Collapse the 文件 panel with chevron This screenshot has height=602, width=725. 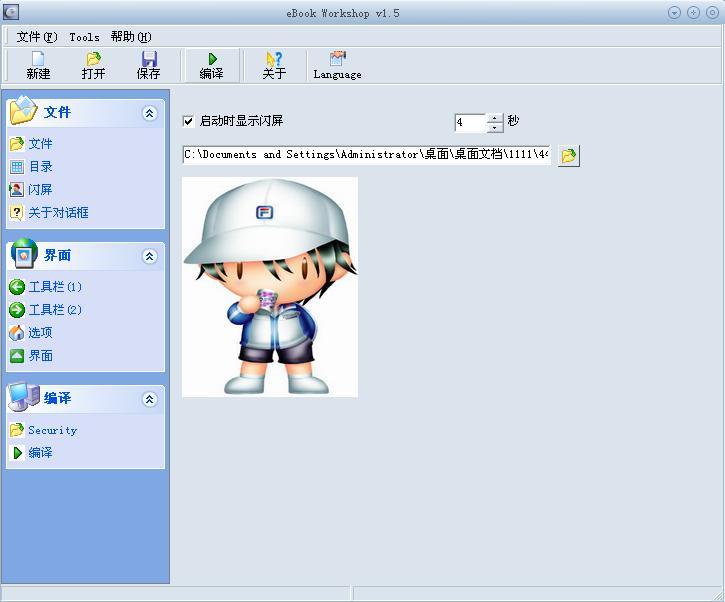149,113
